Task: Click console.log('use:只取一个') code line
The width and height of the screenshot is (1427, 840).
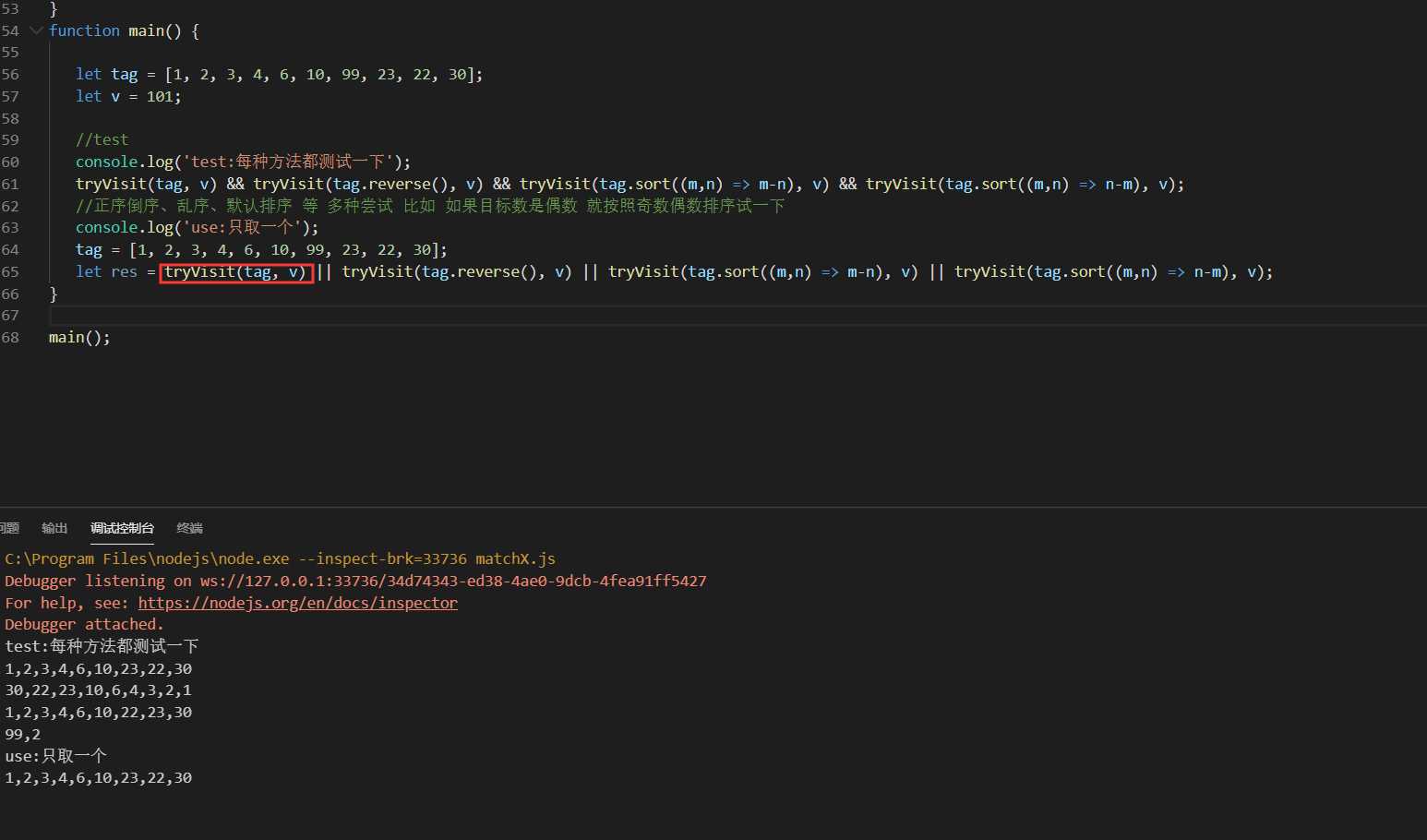Action: (197, 227)
